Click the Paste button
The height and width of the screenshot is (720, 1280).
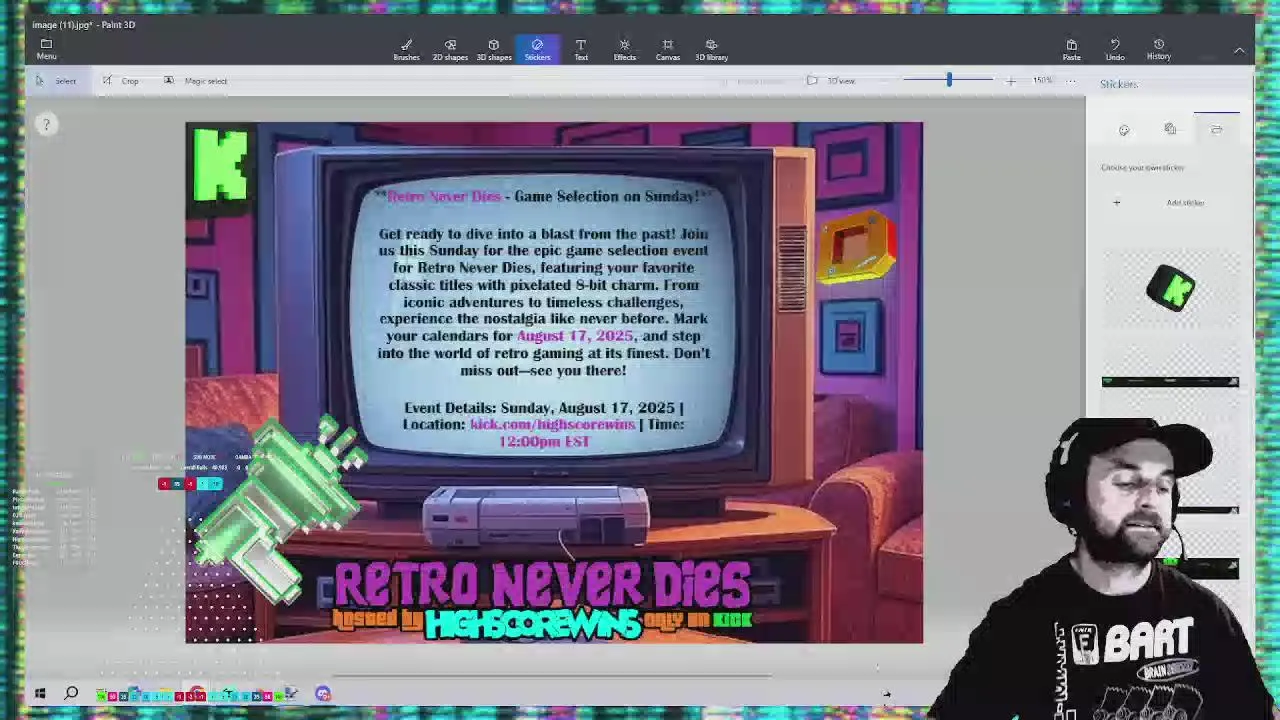point(1071,50)
